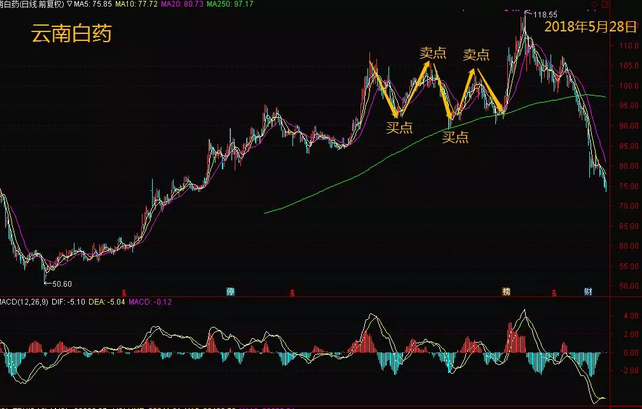The height and width of the screenshot is (409, 642).
Task: Click the right 卖点 annotation label
Action: pyautogui.click(x=477, y=55)
